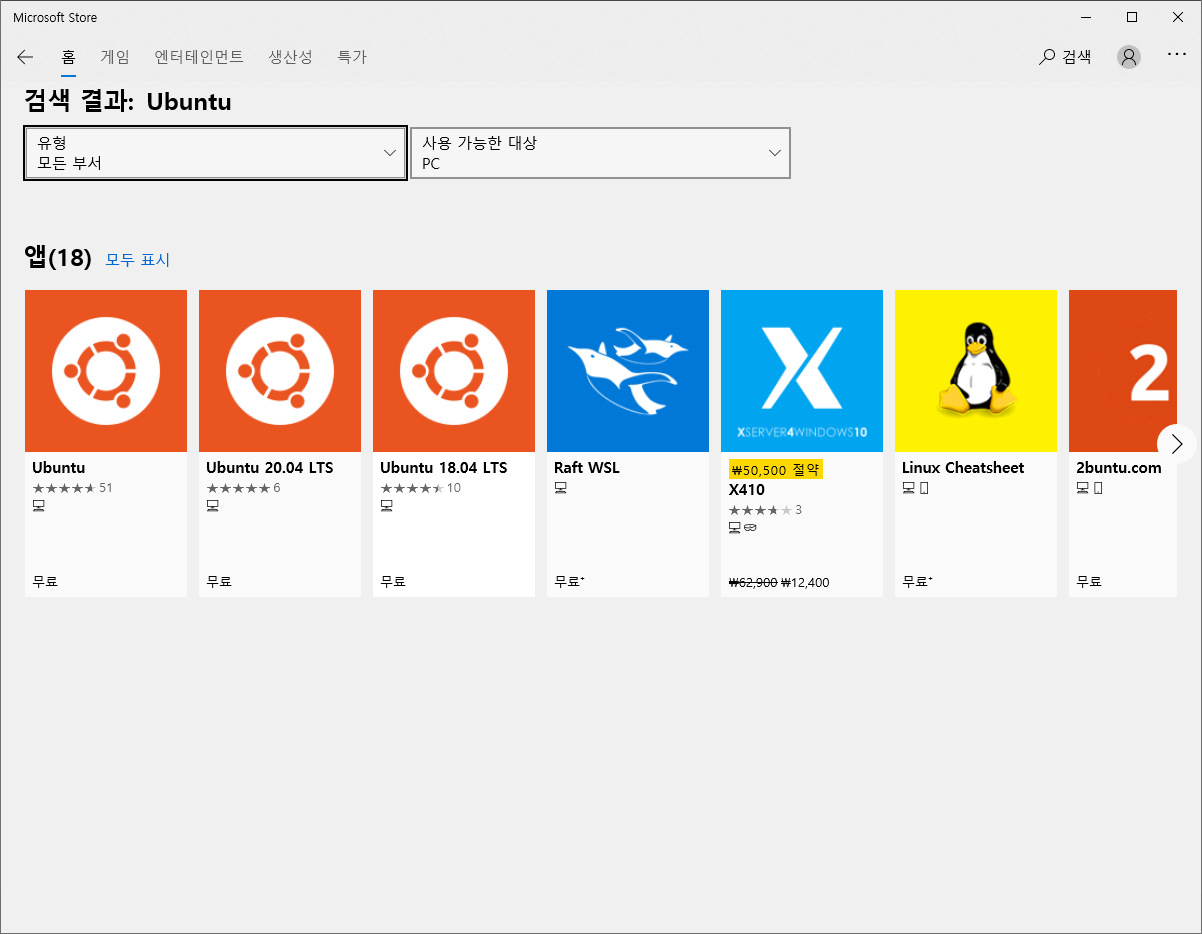The width and height of the screenshot is (1202, 934).
Task: Open the Ubuntu 20.04 LTS tile logo
Action: point(280,371)
